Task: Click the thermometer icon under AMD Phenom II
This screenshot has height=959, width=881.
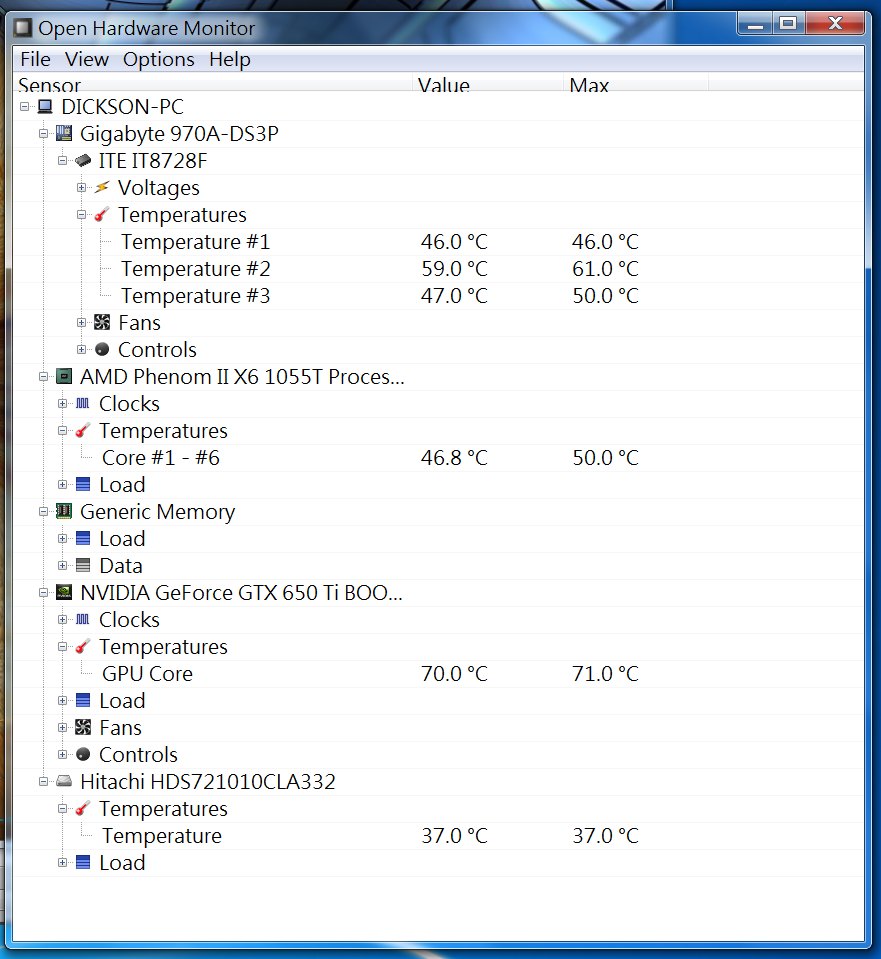Action: tap(83, 431)
